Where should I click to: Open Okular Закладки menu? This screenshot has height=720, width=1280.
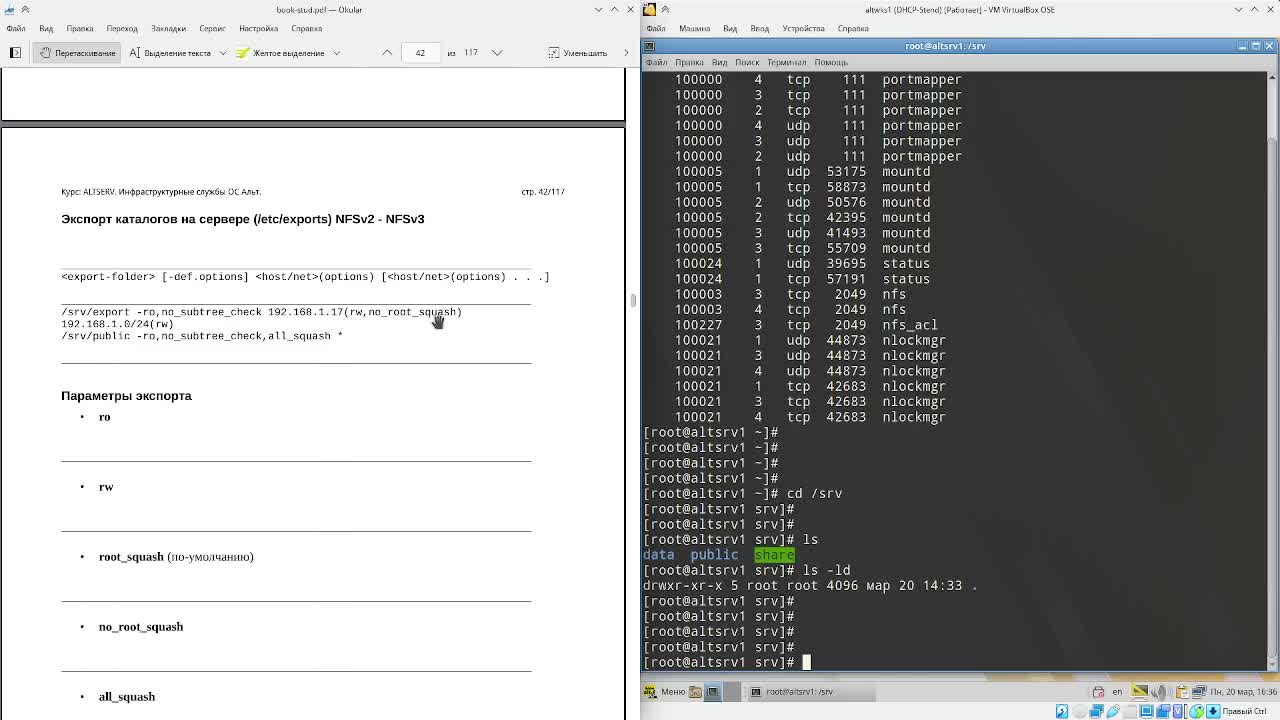pos(169,28)
